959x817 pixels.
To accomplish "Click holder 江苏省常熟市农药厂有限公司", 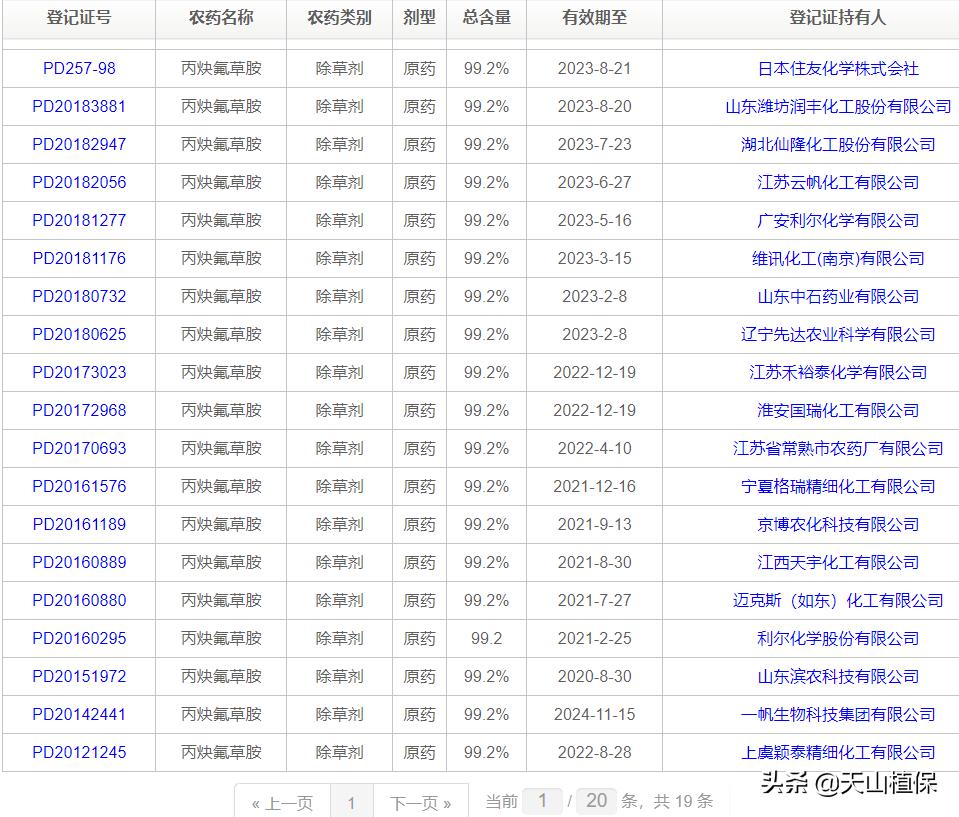I will click(838, 449).
